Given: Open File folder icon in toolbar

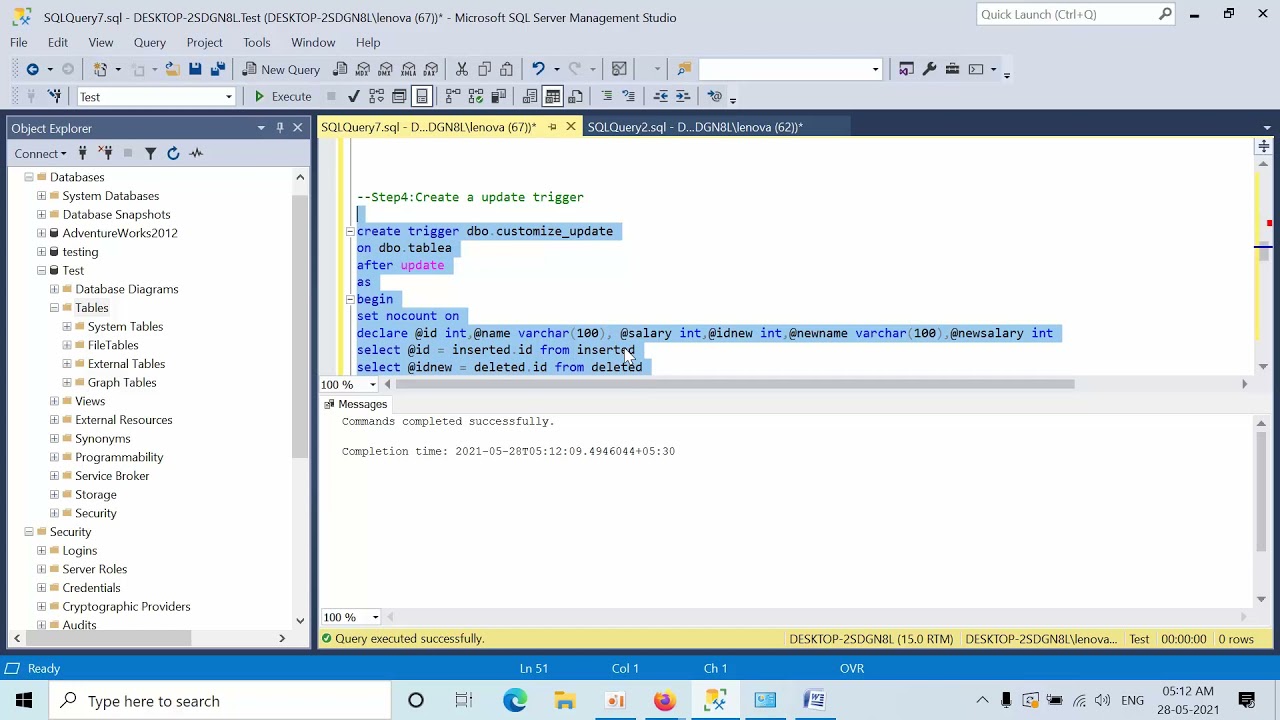Looking at the screenshot, I should [172, 69].
